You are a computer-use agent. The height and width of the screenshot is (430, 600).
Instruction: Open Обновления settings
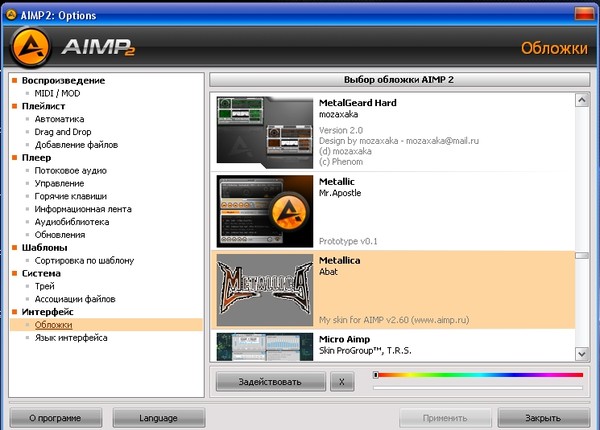coord(60,235)
